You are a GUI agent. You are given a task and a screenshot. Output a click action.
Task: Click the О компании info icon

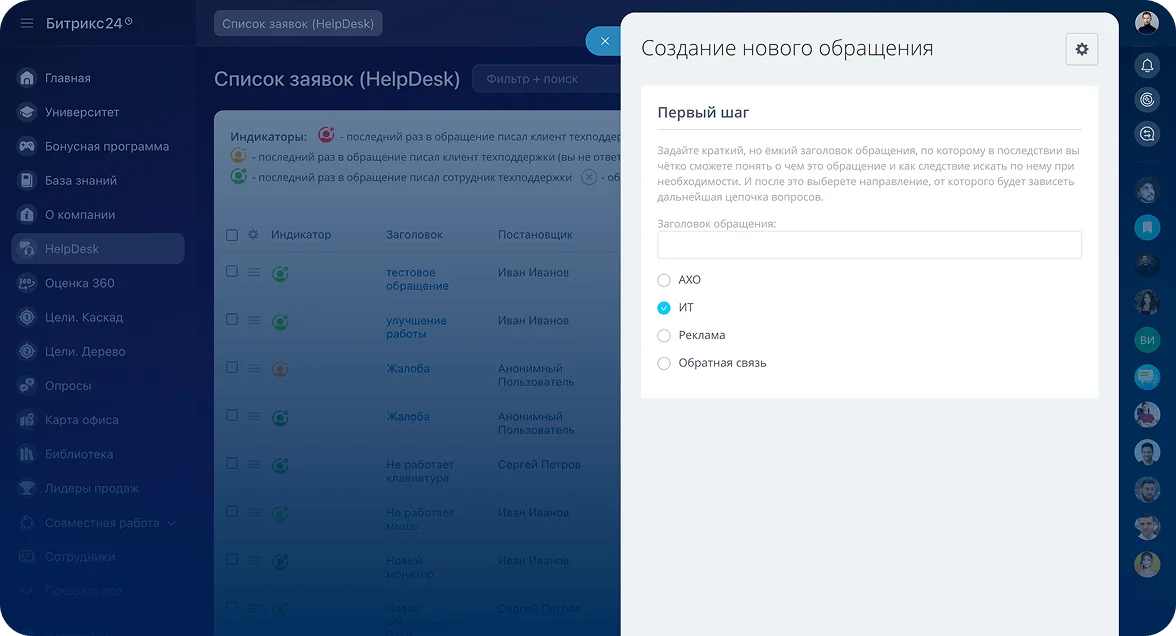(x=27, y=214)
